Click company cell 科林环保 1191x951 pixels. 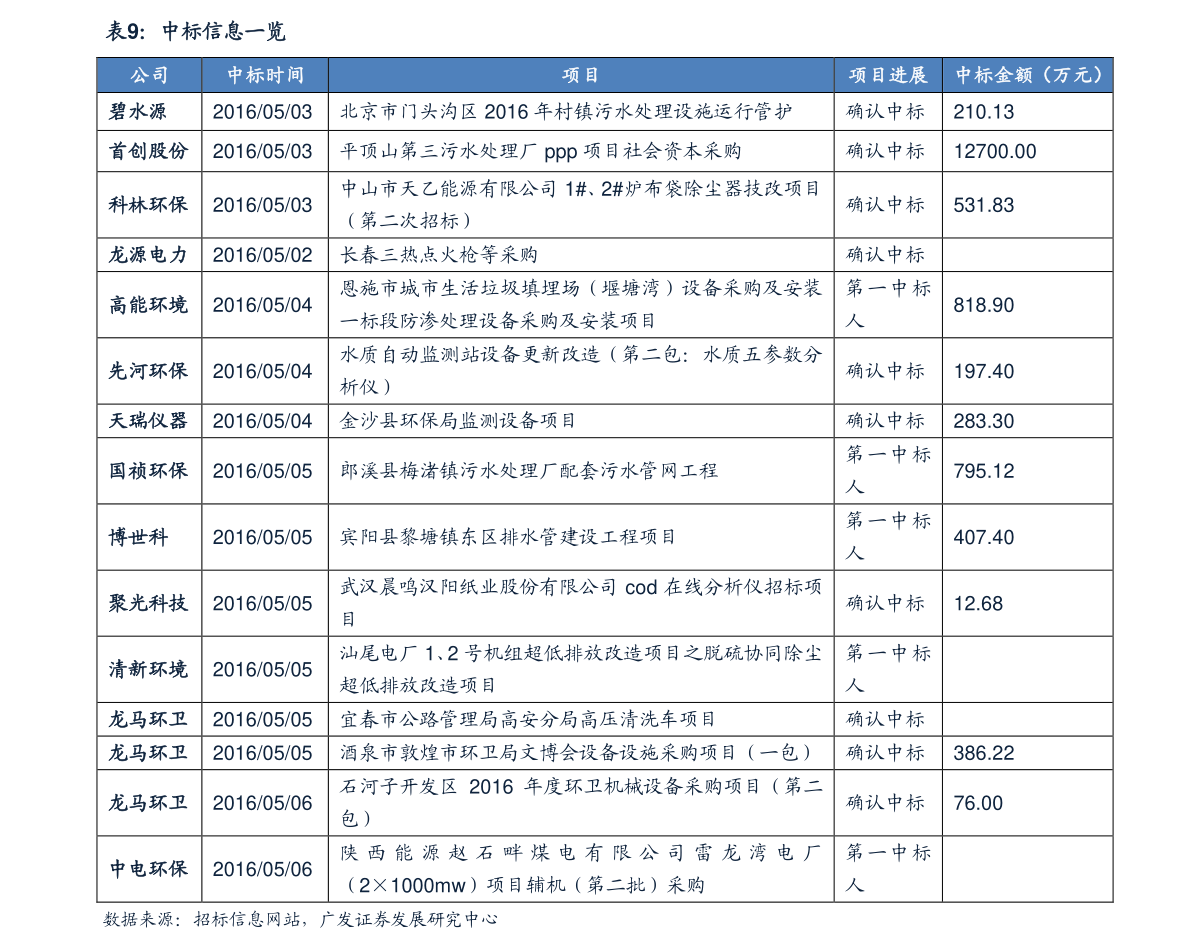[148, 205]
